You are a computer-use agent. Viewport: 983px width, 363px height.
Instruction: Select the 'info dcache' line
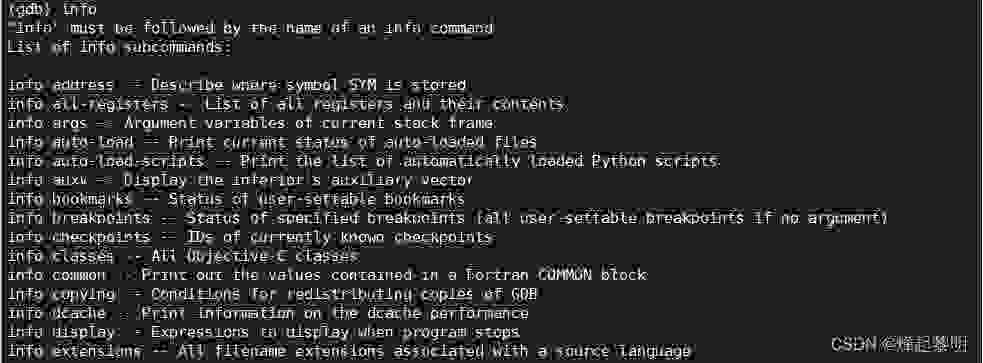pos(268,313)
